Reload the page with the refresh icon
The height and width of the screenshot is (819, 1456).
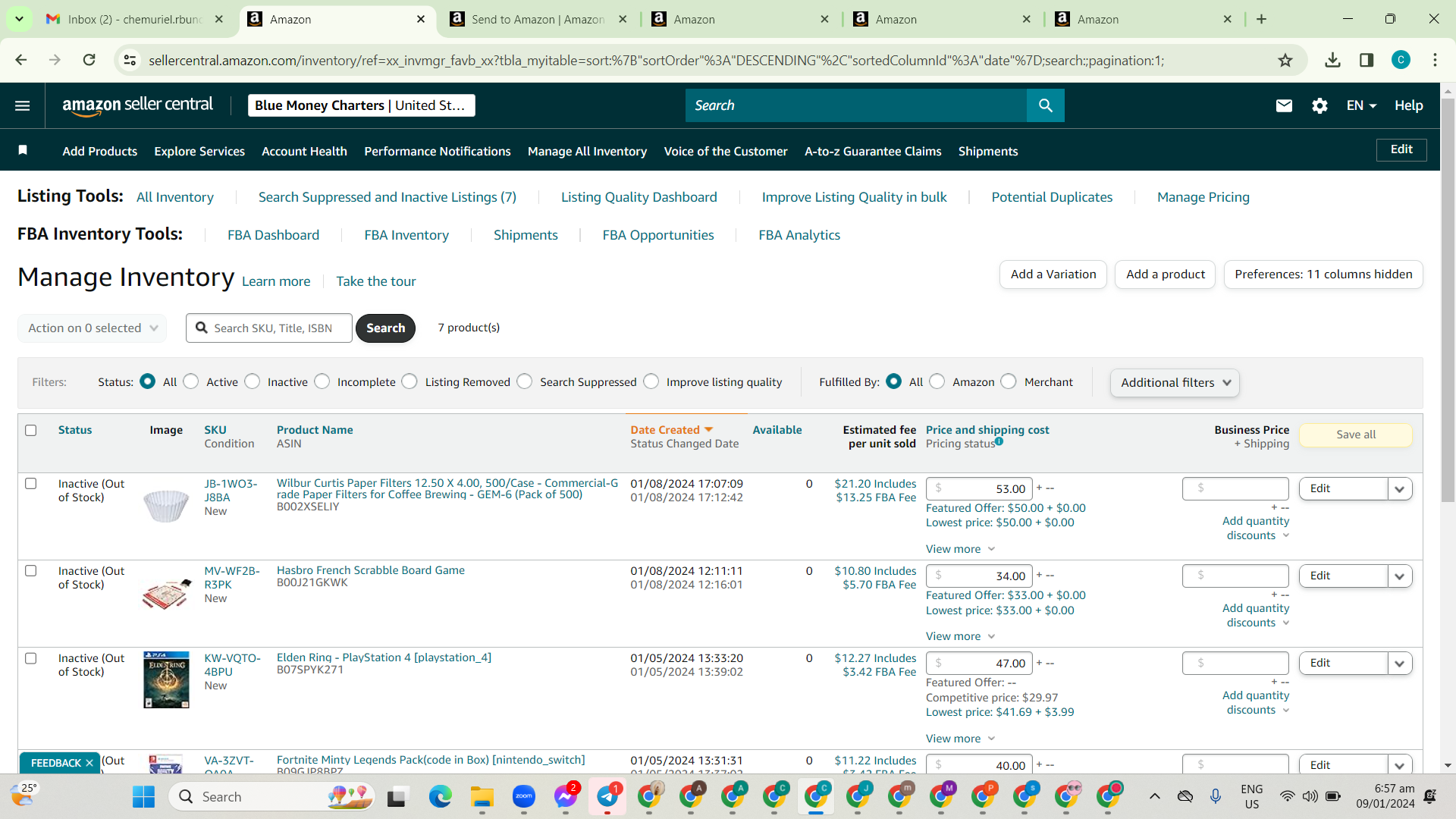(89, 60)
